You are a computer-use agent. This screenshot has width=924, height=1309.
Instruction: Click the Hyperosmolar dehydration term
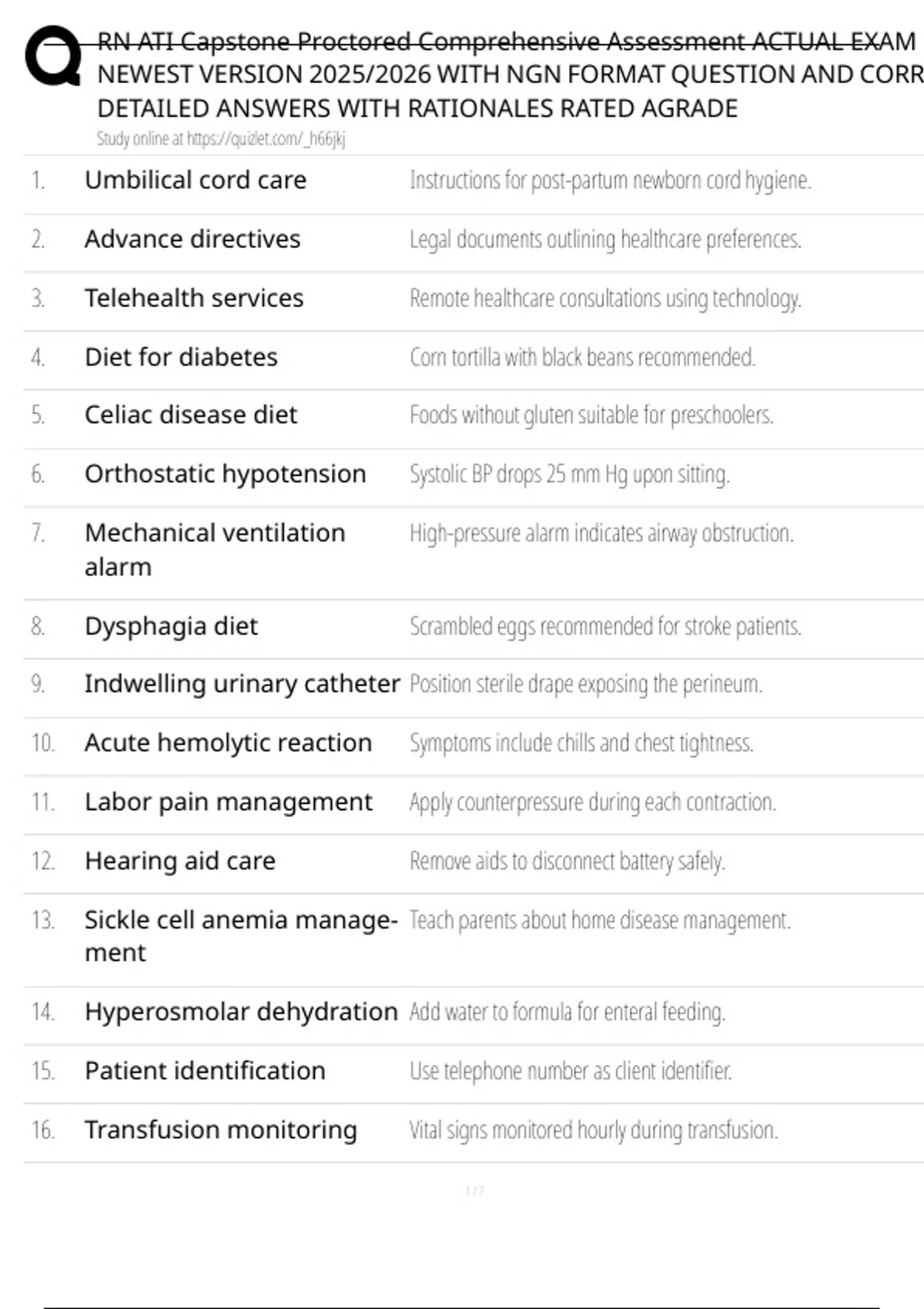pyautogui.click(x=240, y=1012)
